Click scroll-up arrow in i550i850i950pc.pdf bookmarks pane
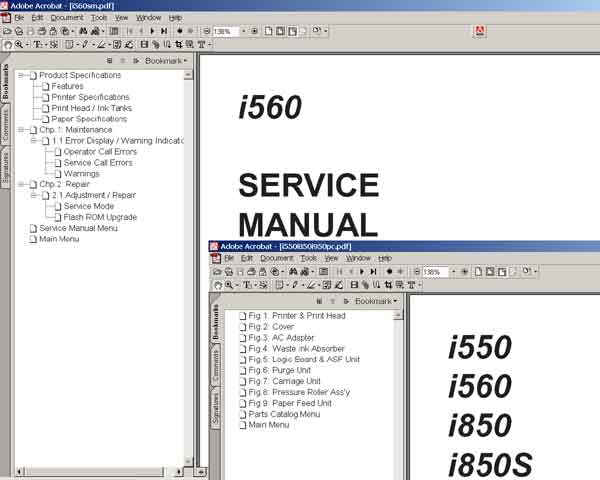This screenshot has width=600, height=480. click(398, 315)
